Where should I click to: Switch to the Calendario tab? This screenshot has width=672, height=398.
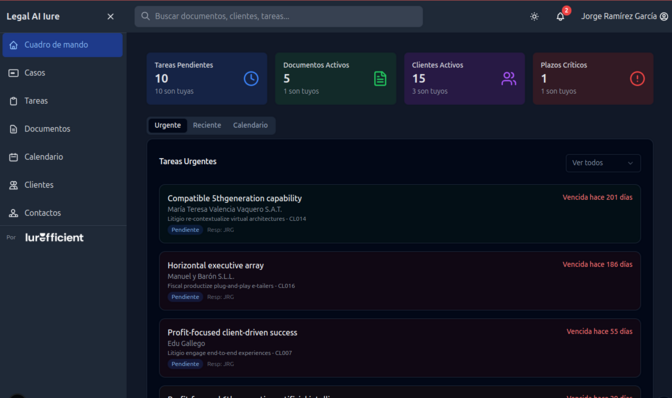pyautogui.click(x=250, y=125)
